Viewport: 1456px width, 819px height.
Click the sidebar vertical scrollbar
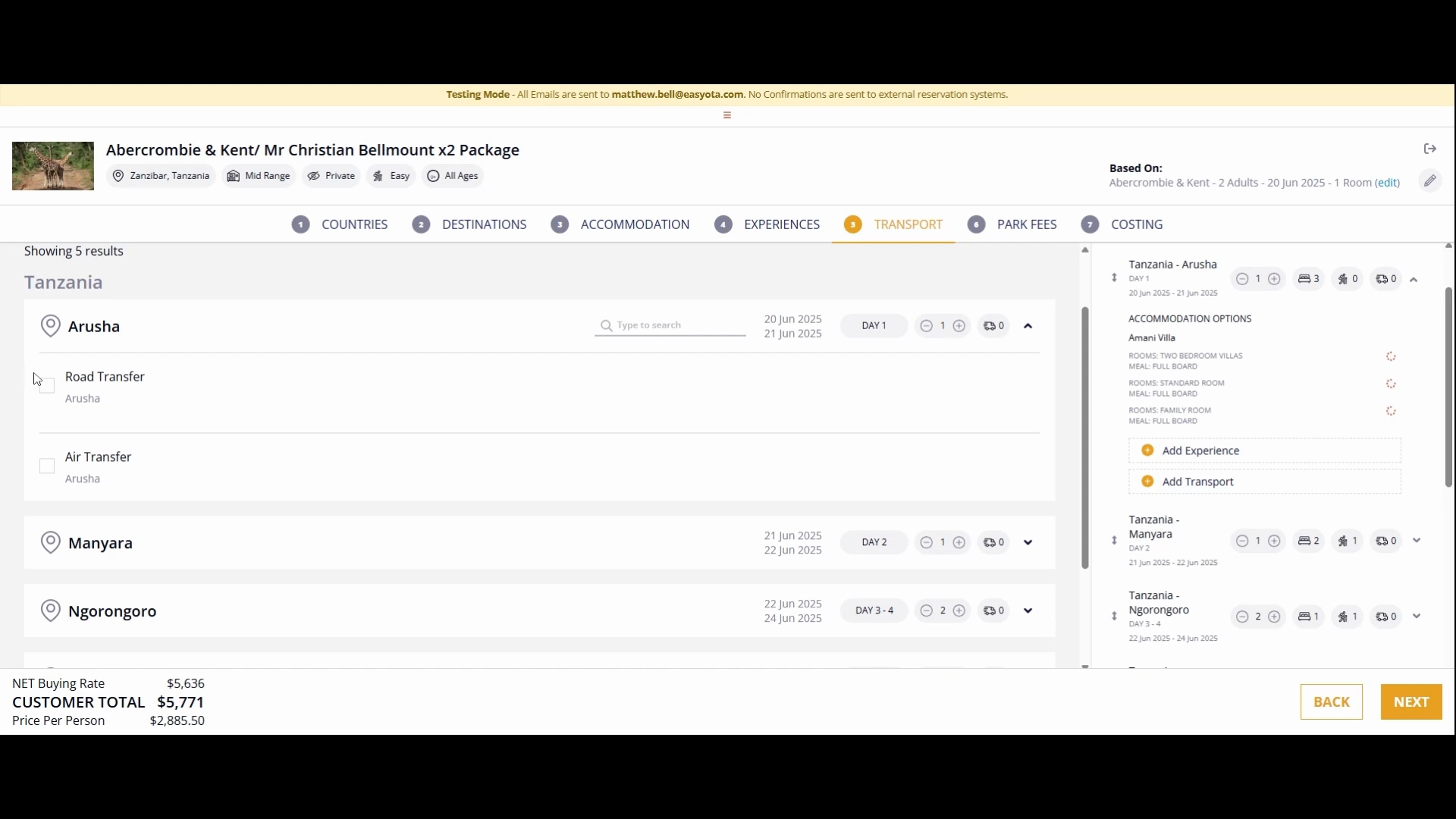[1448, 387]
